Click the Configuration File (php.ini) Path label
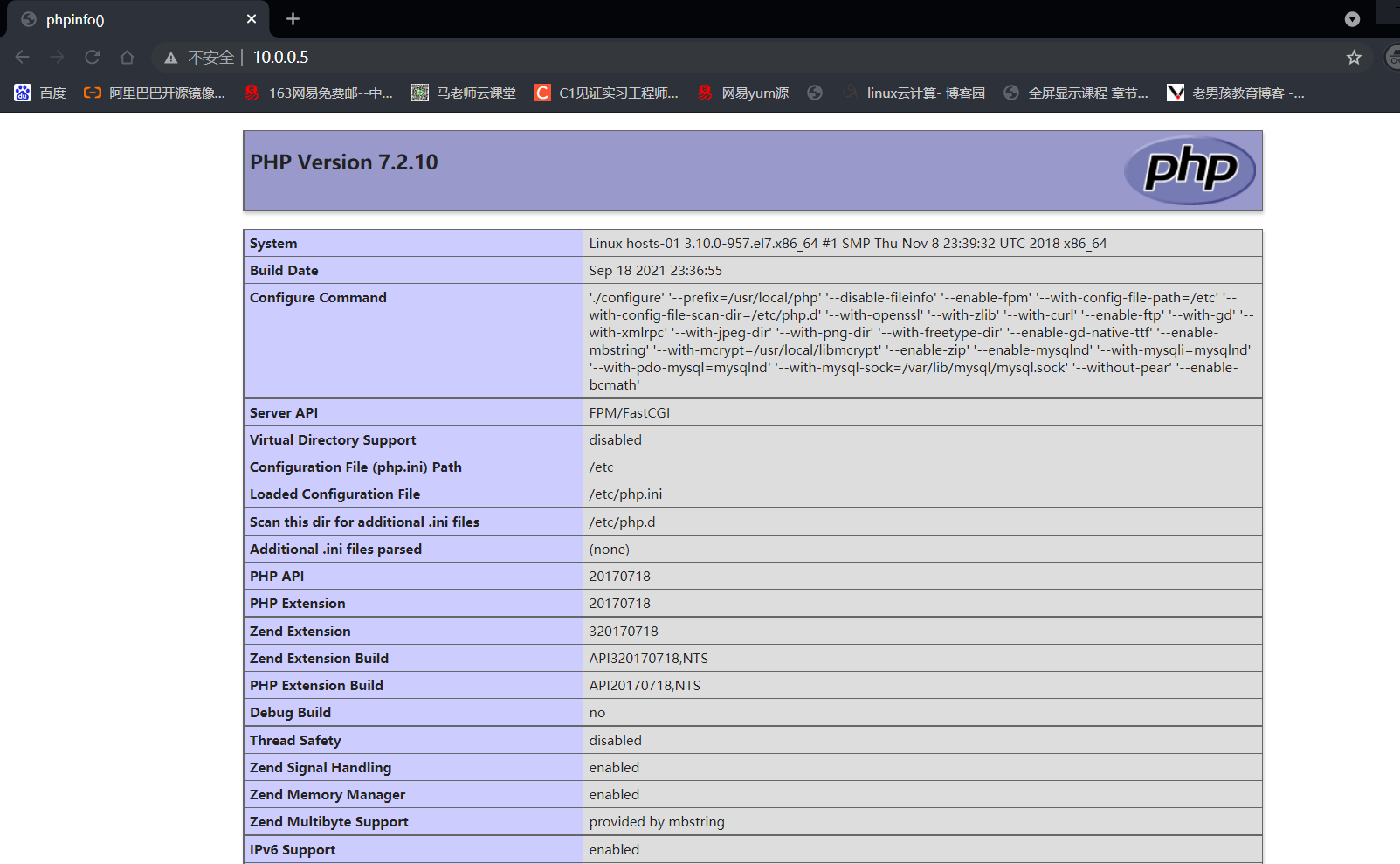1400x864 pixels. 355,467
